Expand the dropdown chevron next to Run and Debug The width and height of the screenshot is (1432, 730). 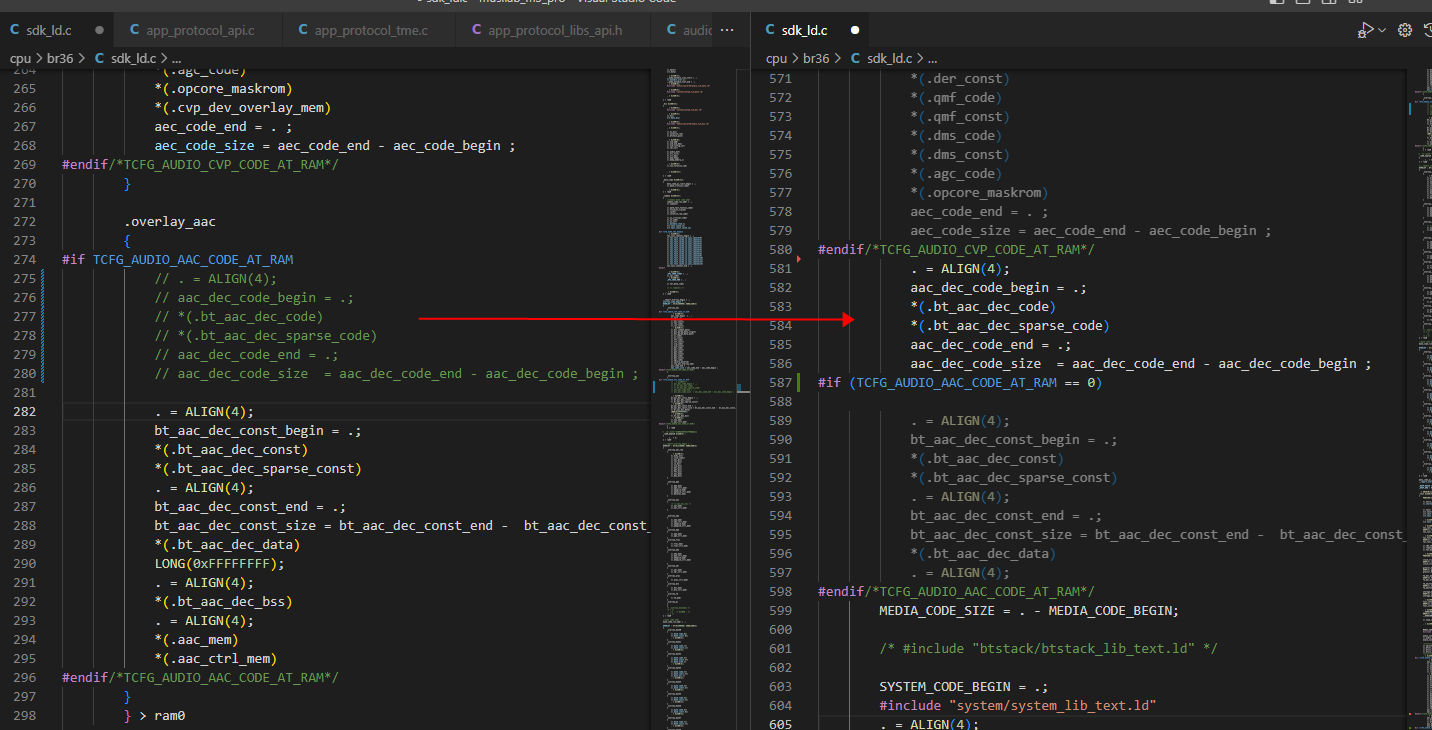[x=1382, y=30]
